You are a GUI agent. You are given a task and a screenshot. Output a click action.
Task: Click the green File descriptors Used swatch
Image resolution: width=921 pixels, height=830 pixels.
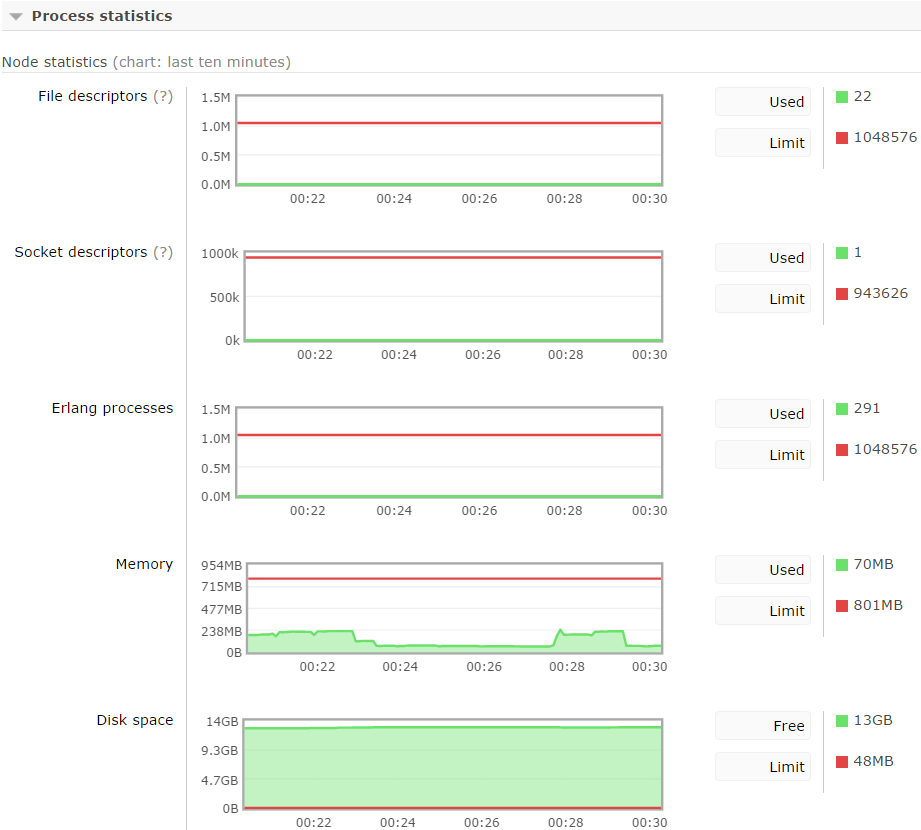(842, 97)
